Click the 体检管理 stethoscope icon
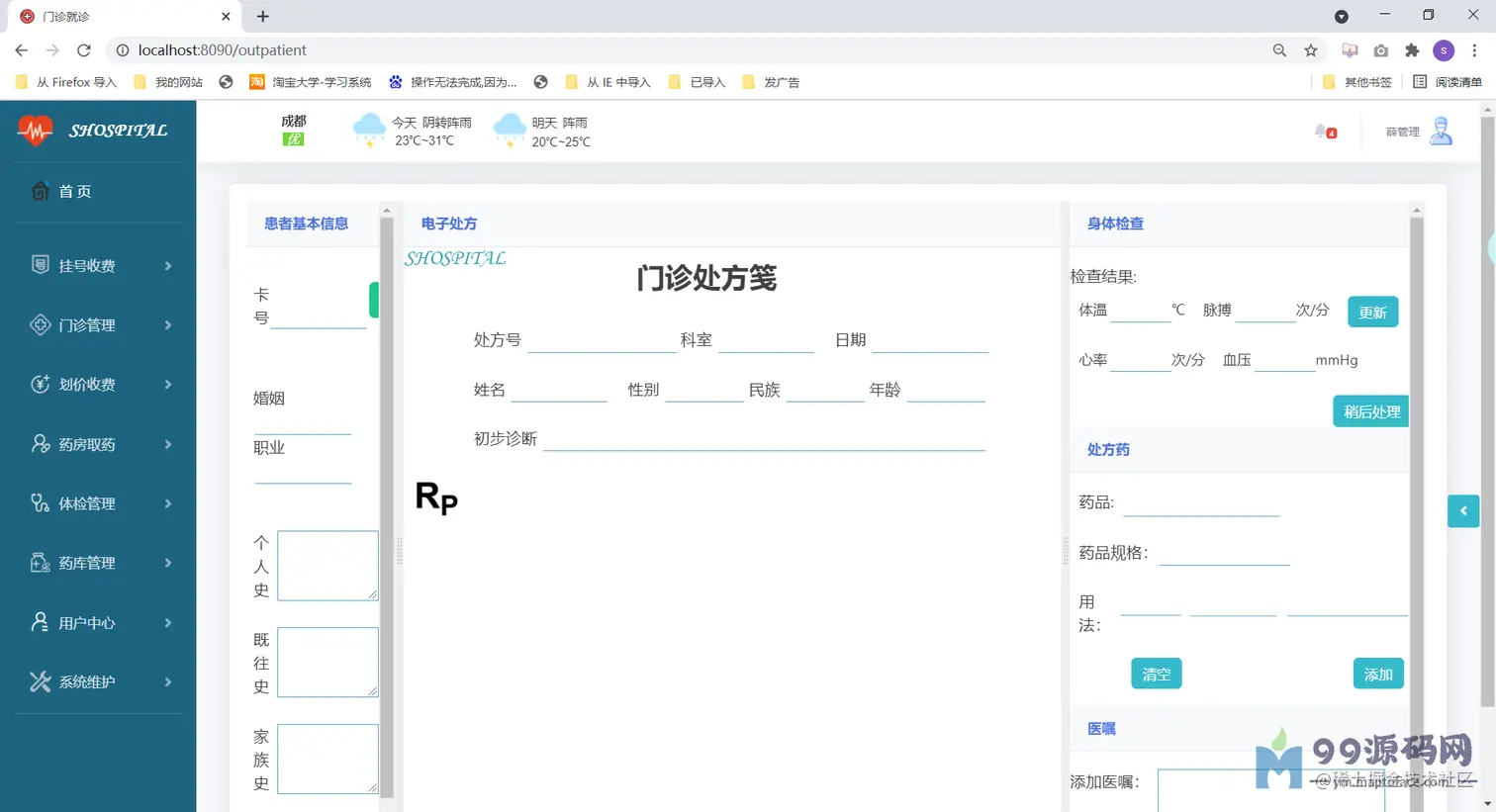 tap(40, 503)
